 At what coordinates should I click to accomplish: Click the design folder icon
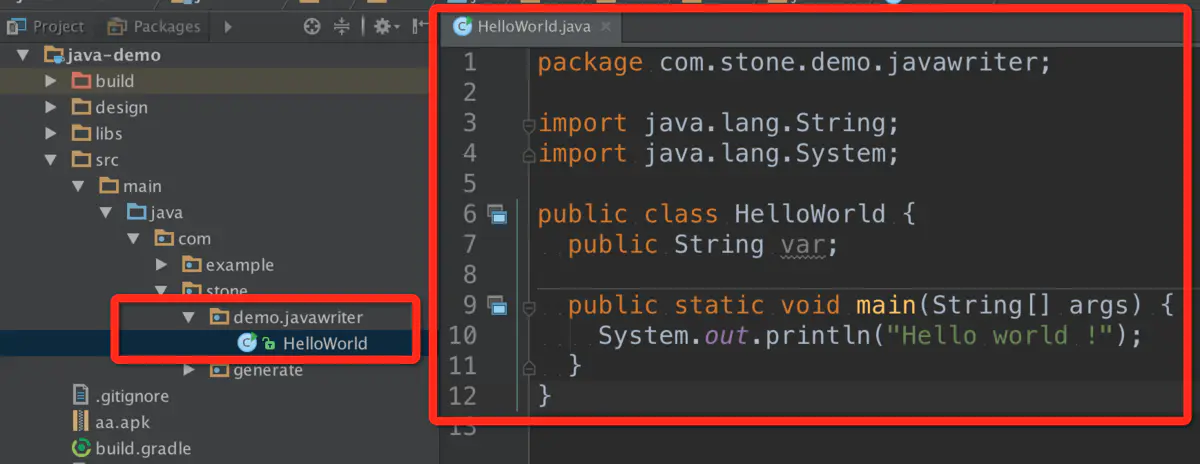click(81, 107)
